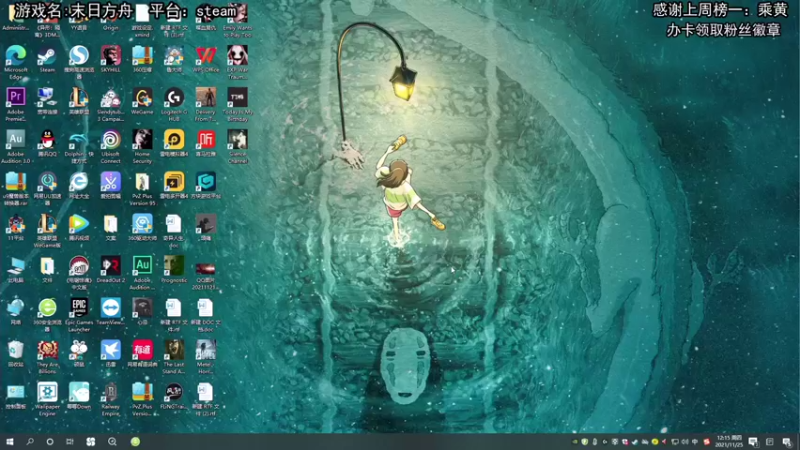Viewport: 800px width, 450px height.
Task: Open the Microsoft Edge desktop shortcut
Action: click(16, 61)
